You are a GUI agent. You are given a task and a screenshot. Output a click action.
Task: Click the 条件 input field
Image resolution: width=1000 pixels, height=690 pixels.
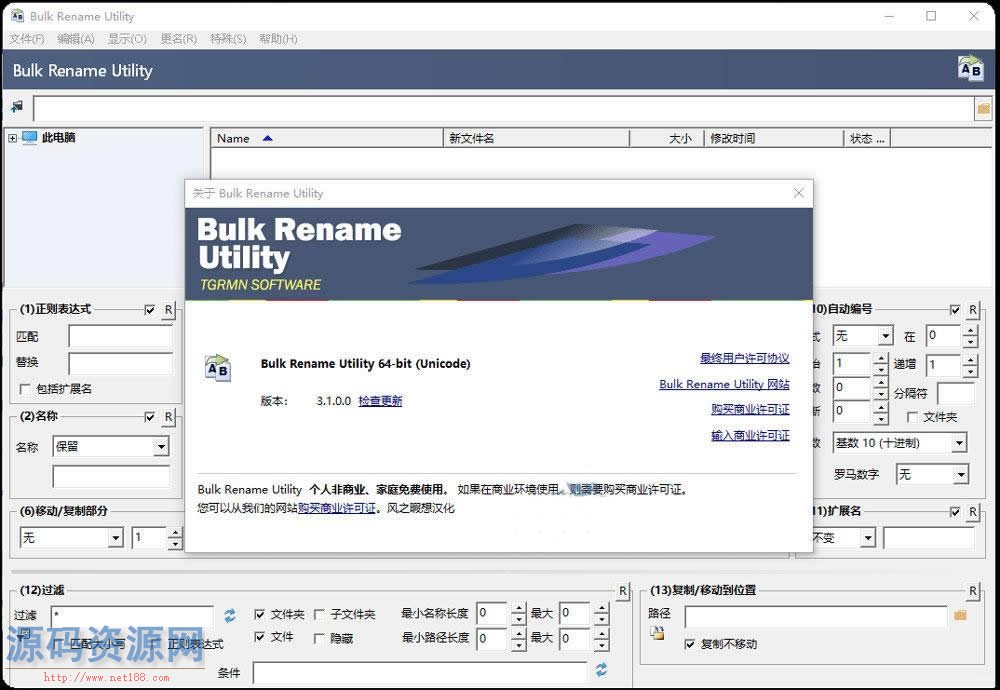[x=420, y=672]
